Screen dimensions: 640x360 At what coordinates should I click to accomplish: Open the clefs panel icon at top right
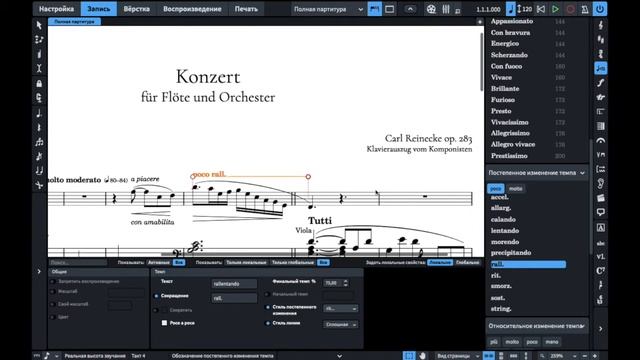pyautogui.click(x=600, y=25)
